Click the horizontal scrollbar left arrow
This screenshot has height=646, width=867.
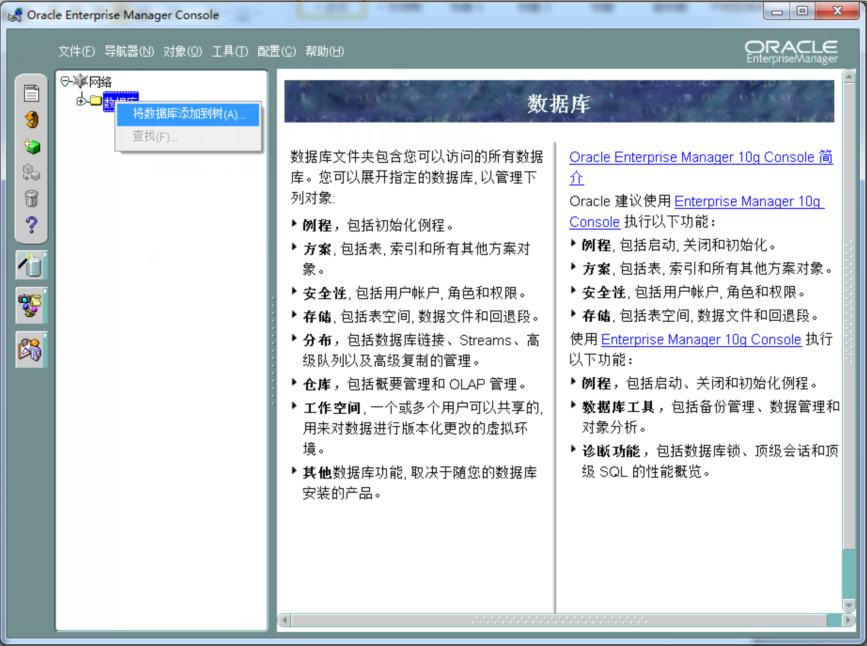(285, 620)
